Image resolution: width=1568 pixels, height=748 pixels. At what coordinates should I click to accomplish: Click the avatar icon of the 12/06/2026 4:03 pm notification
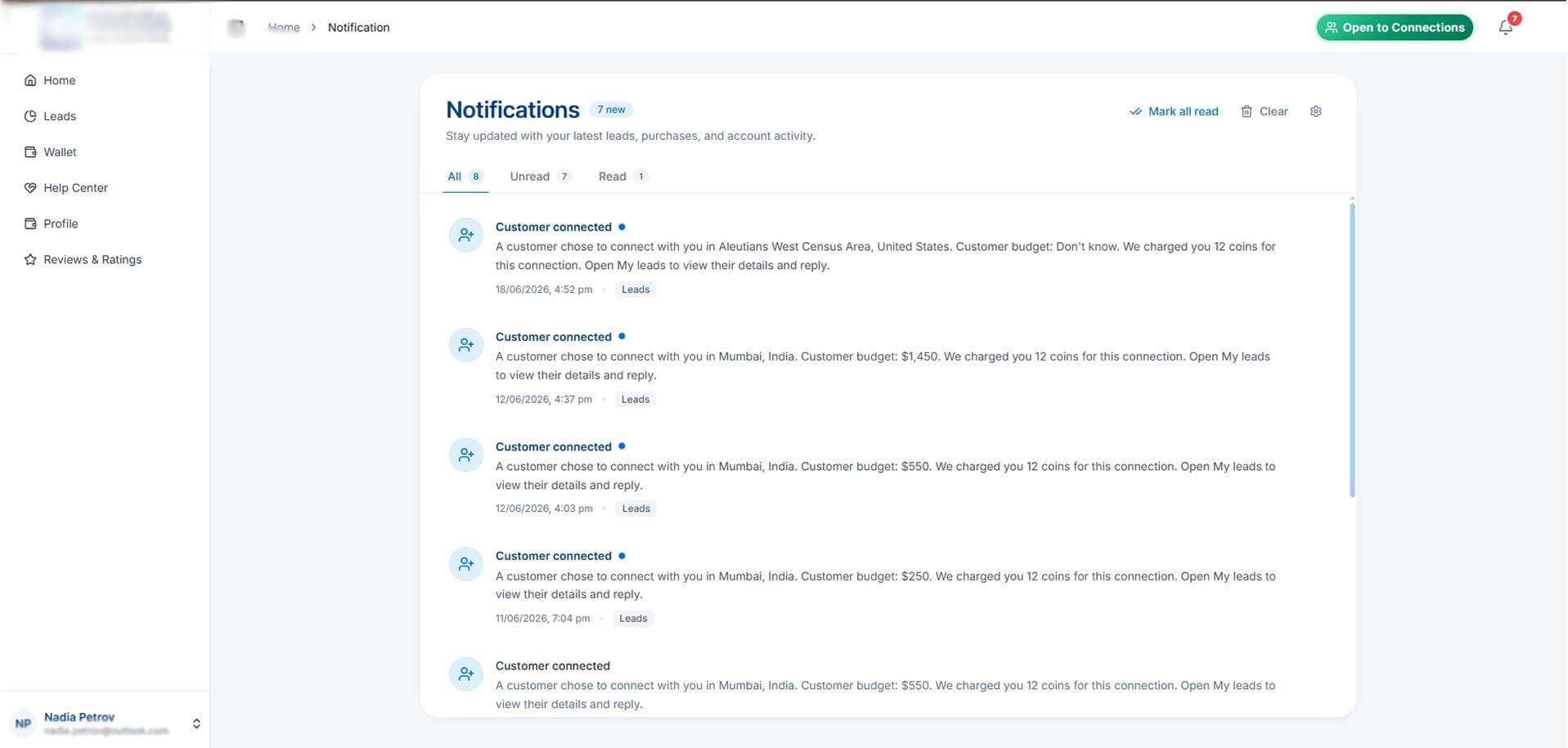466,455
